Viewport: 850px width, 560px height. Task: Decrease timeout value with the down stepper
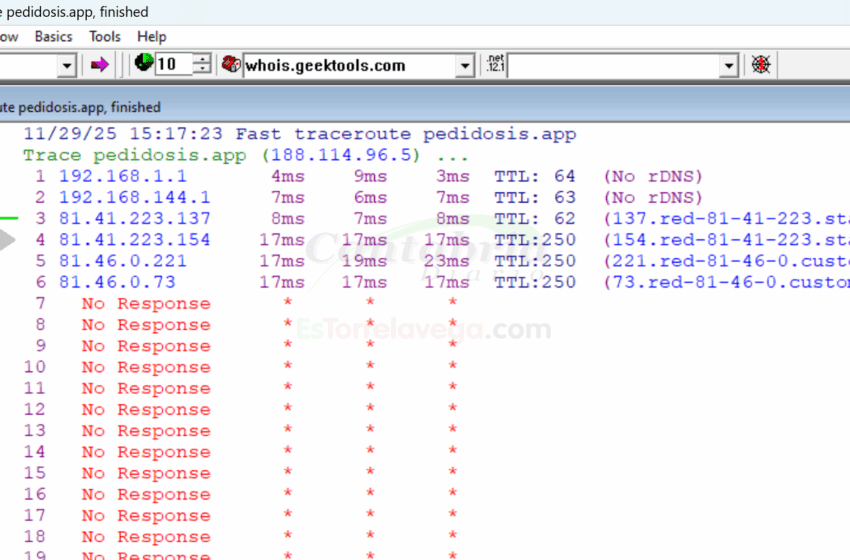coord(202,71)
